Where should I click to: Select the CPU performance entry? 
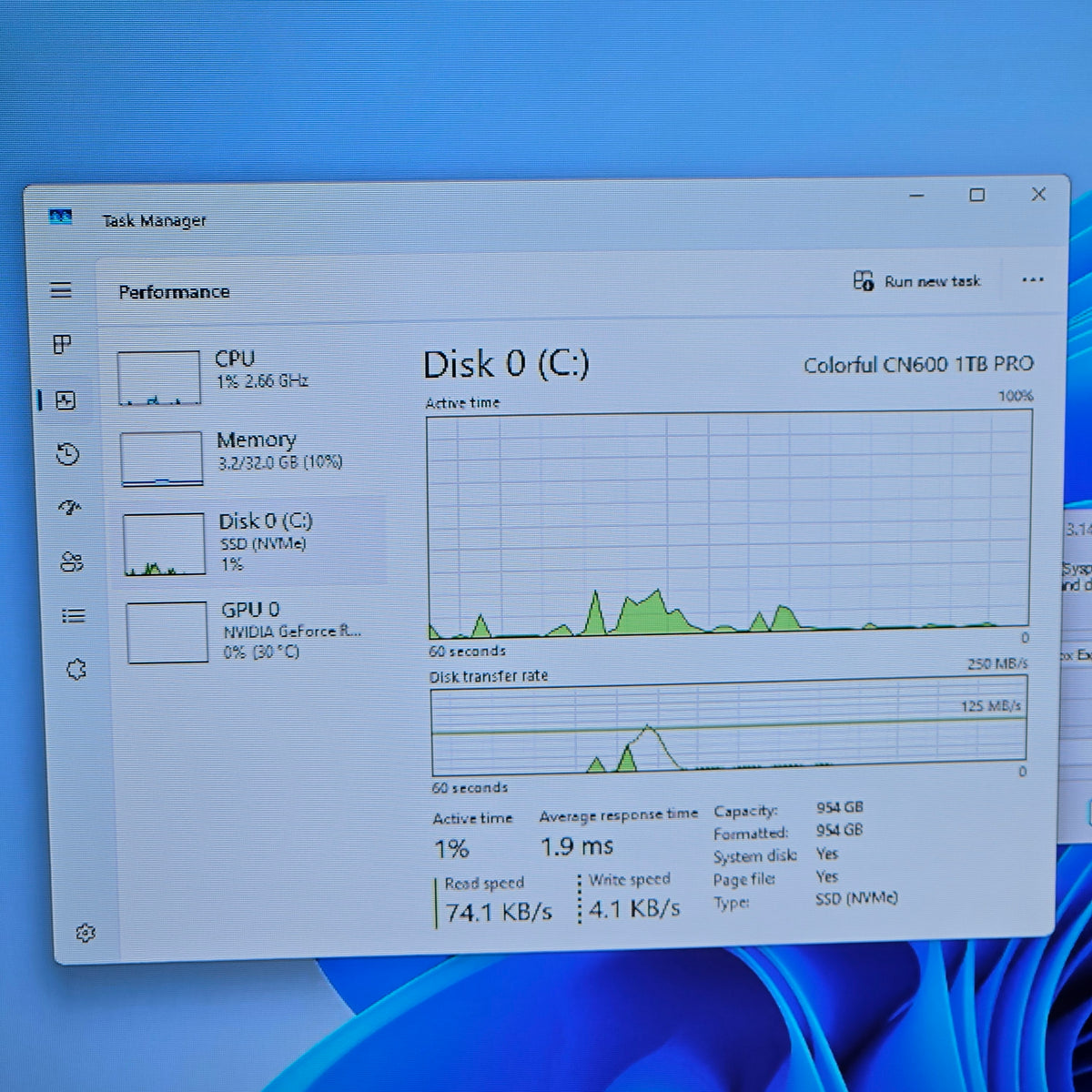[248, 376]
